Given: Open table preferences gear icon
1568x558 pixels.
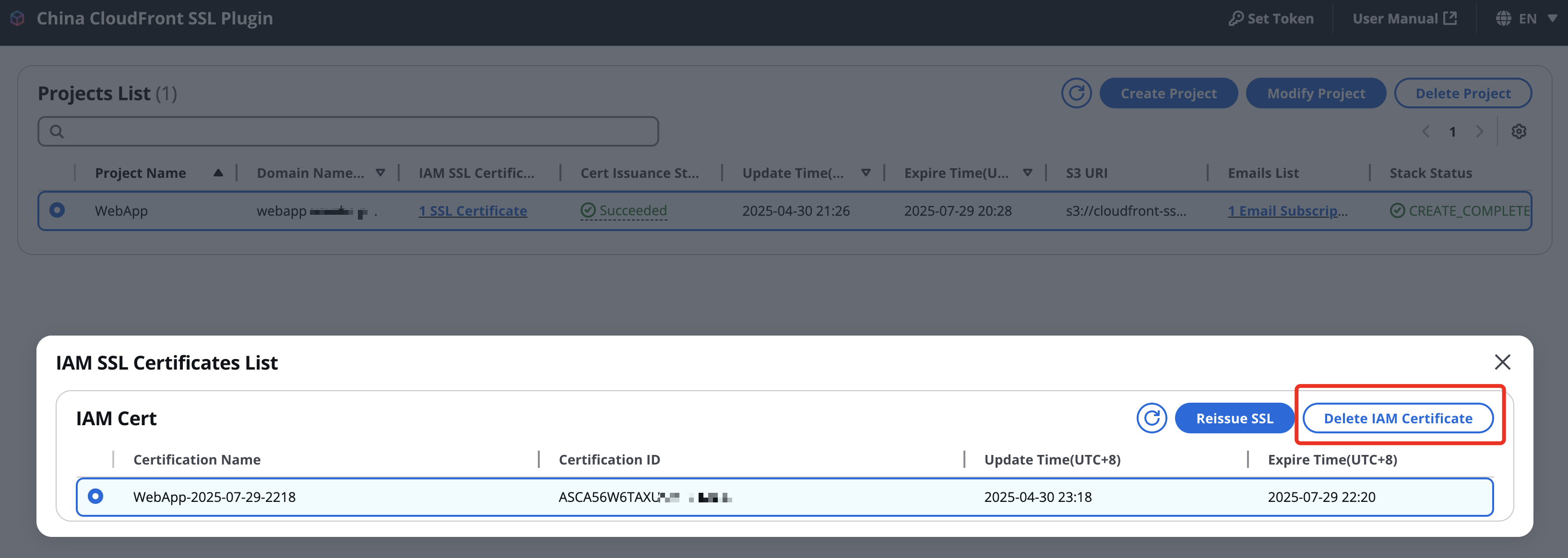Looking at the screenshot, I should [1519, 131].
